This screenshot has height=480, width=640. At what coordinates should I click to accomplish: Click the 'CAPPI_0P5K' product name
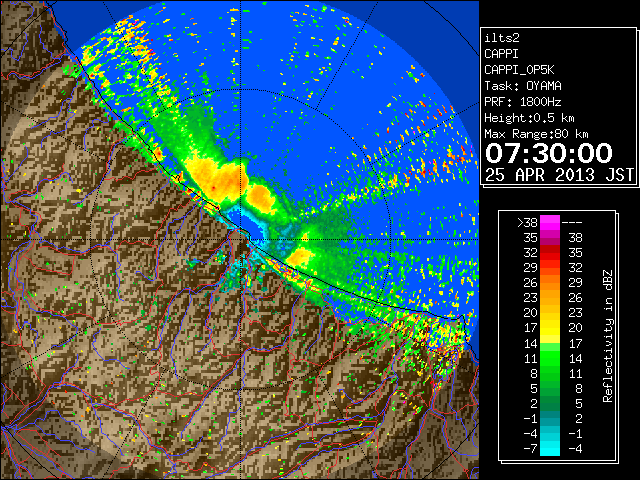(519, 70)
